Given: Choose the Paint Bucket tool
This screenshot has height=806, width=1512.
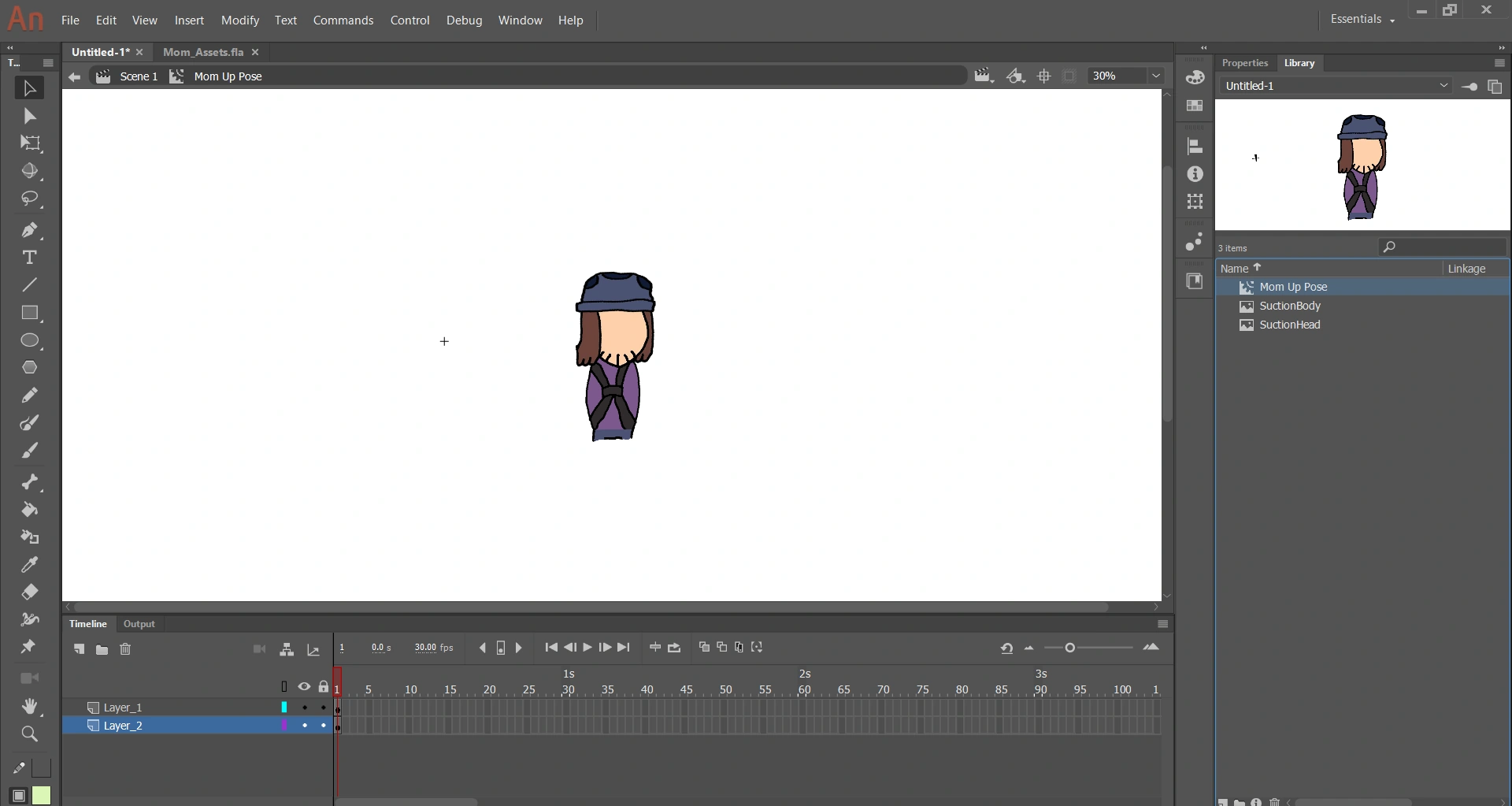Looking at the screenshot, I should [29, 510].
